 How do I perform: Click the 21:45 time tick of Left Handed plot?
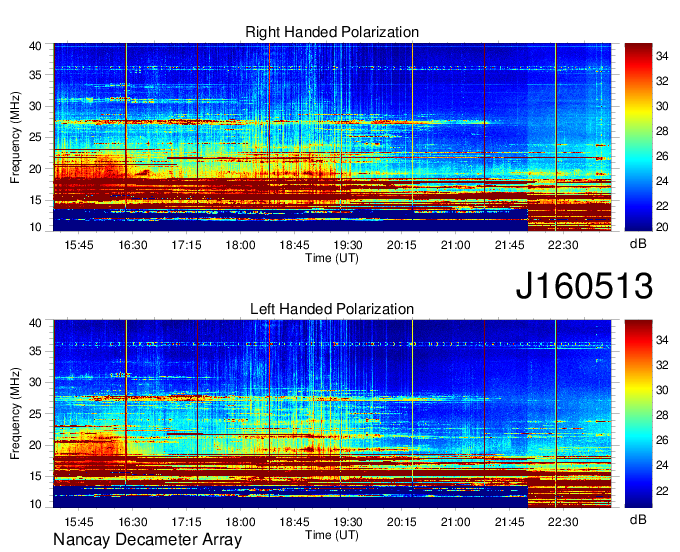pyautogui.click(x=510, y=522)
